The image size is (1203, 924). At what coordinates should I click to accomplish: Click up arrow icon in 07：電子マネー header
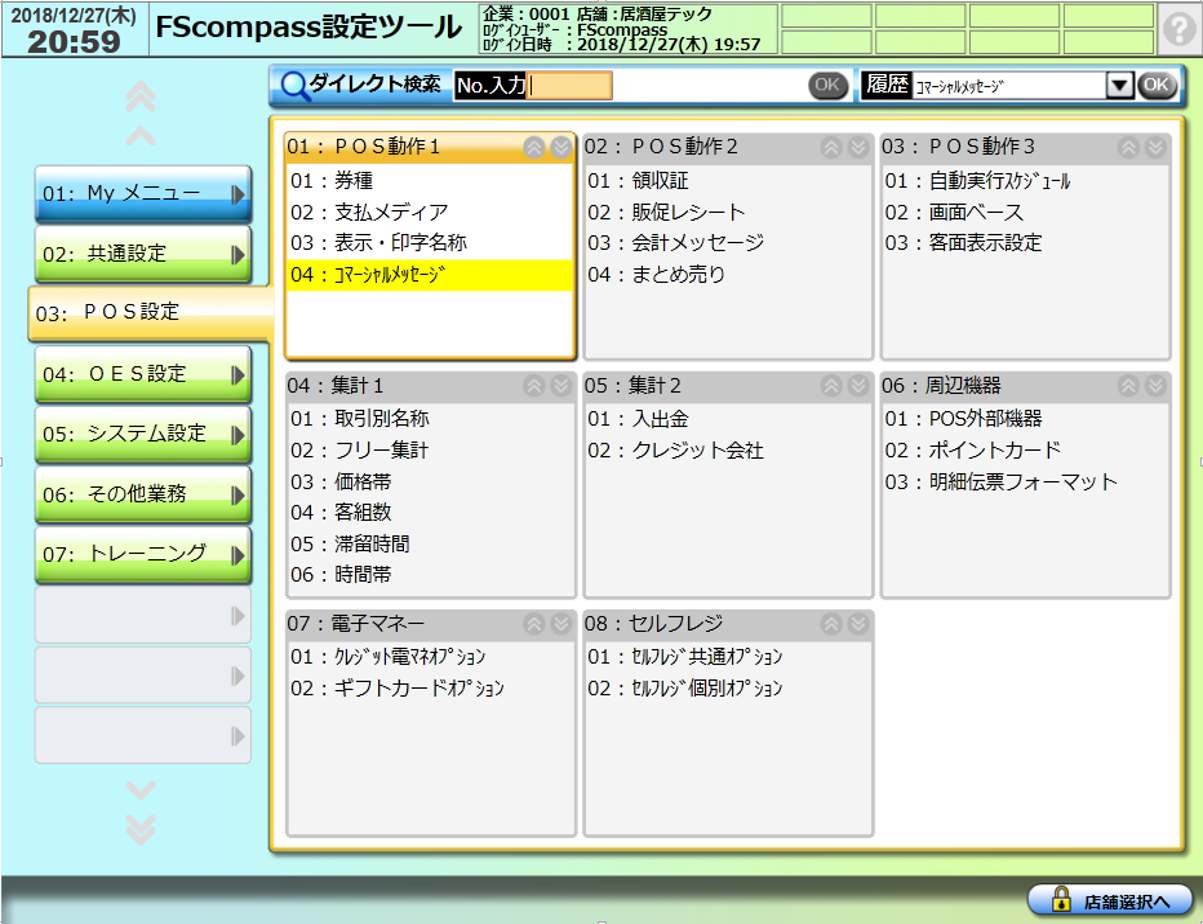534,624
